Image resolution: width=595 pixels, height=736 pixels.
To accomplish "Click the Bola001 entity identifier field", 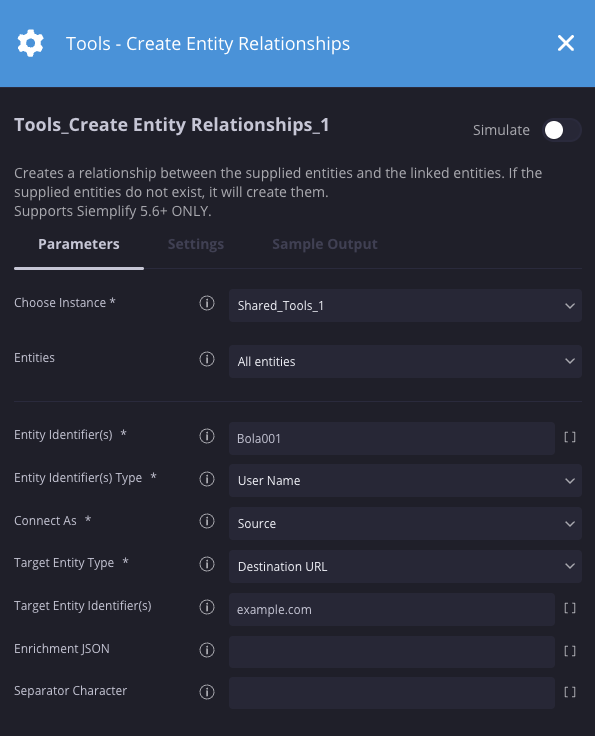I will pyautogui.click(x=392, y=438).
